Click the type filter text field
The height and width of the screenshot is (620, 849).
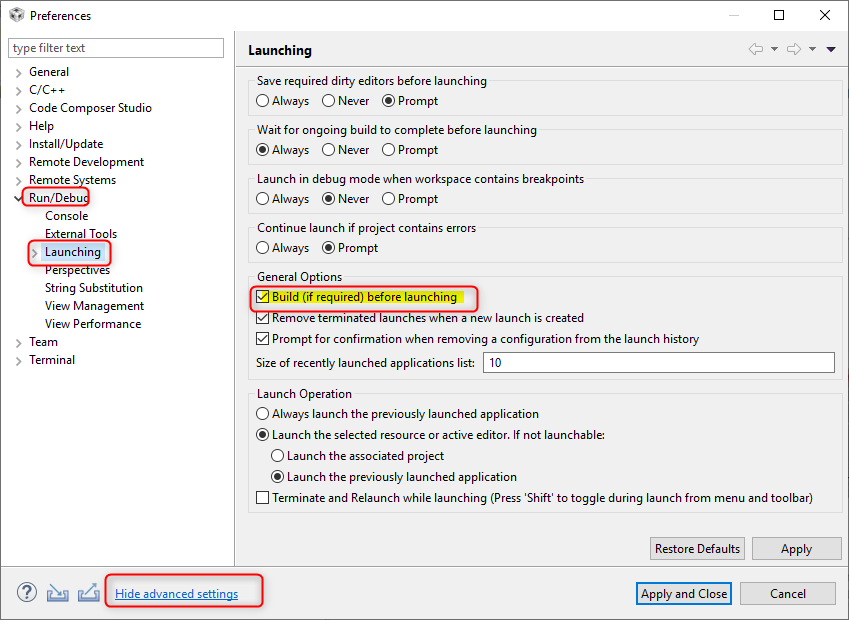pyautogui.click(x=116, y=48)
